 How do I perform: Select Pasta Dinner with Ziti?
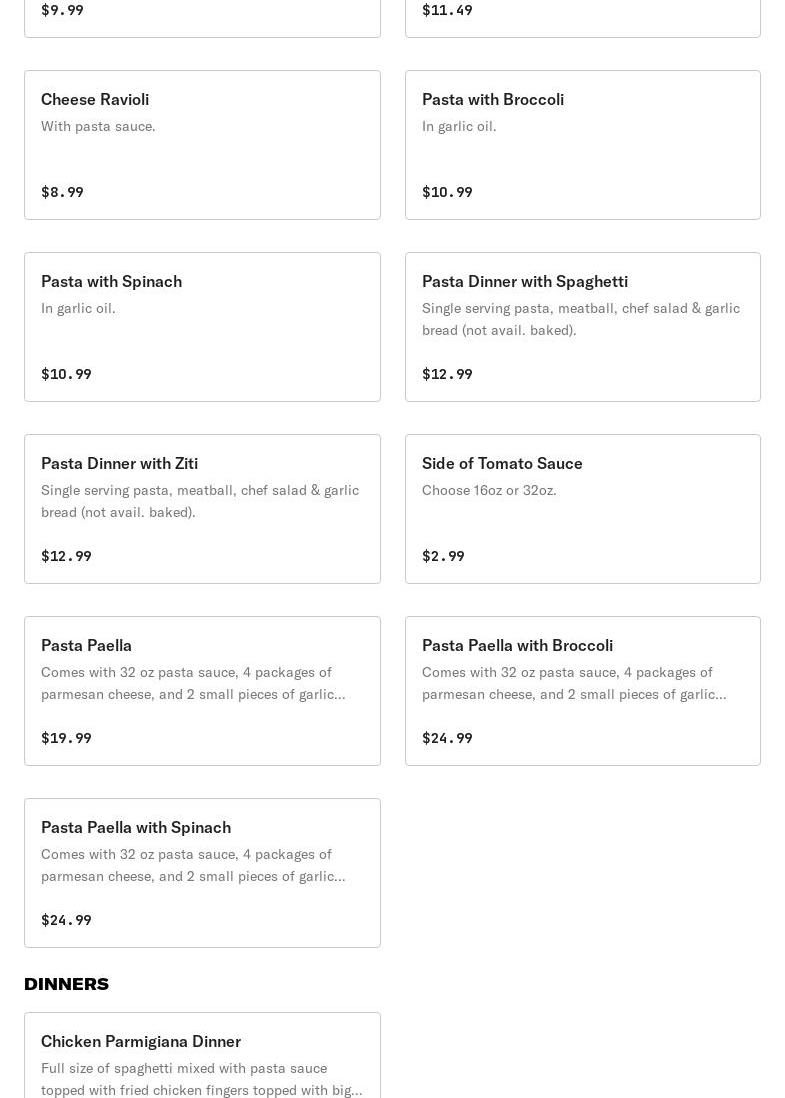pyautogui.click(x=202, y=509)
